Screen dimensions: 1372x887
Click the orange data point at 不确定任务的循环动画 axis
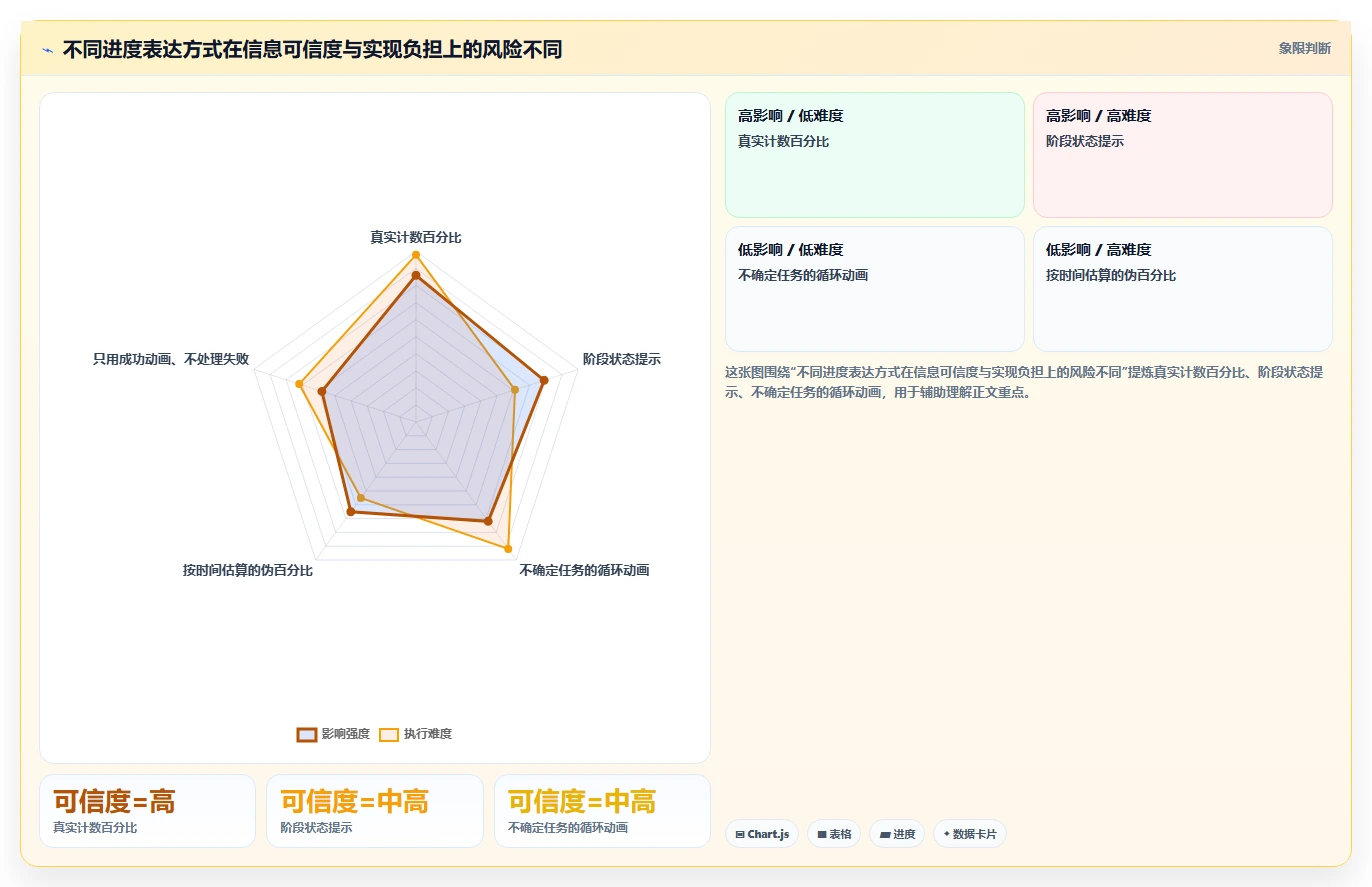tap(508, 549)
